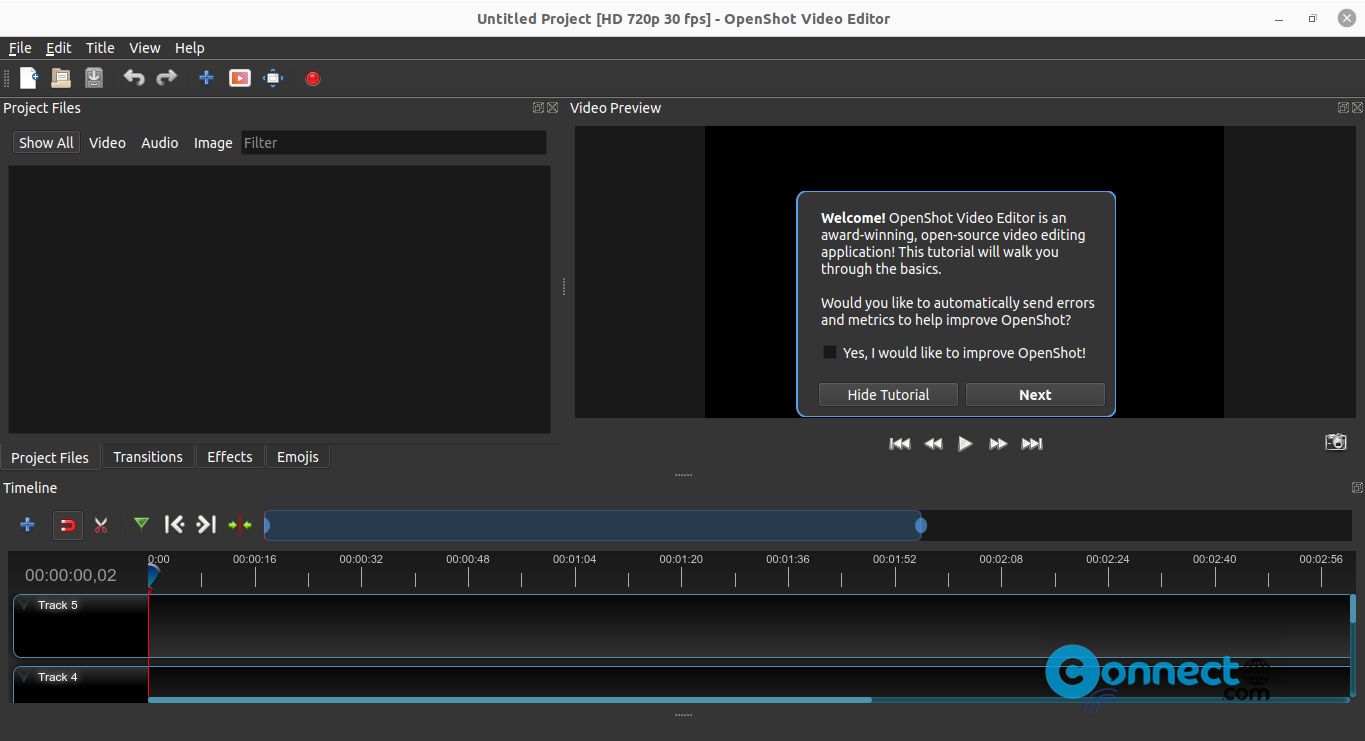The image size is (1365, 741).
Task: Add a marker with the green triangle
Action: pyautogui.click(x=141, y=523)
